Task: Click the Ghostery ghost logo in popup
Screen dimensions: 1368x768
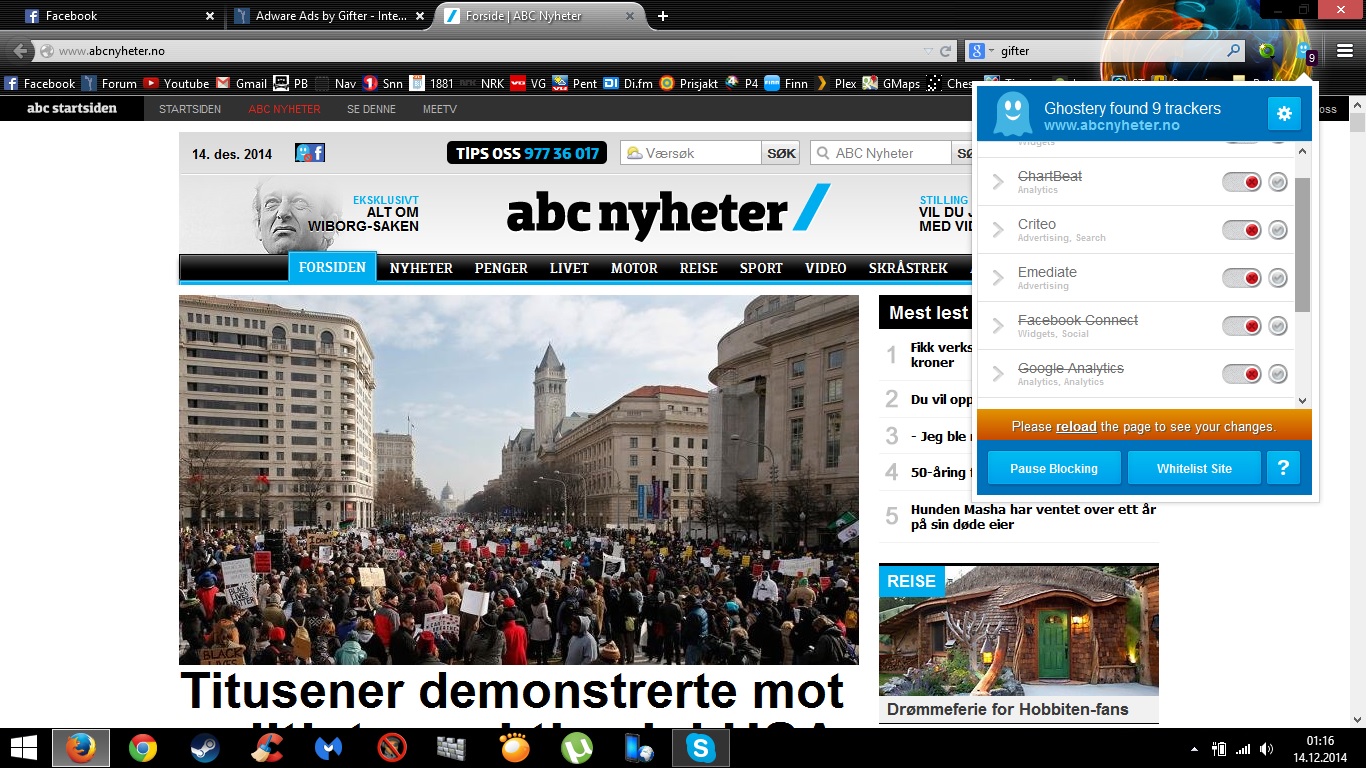Action: (1012, 114)
